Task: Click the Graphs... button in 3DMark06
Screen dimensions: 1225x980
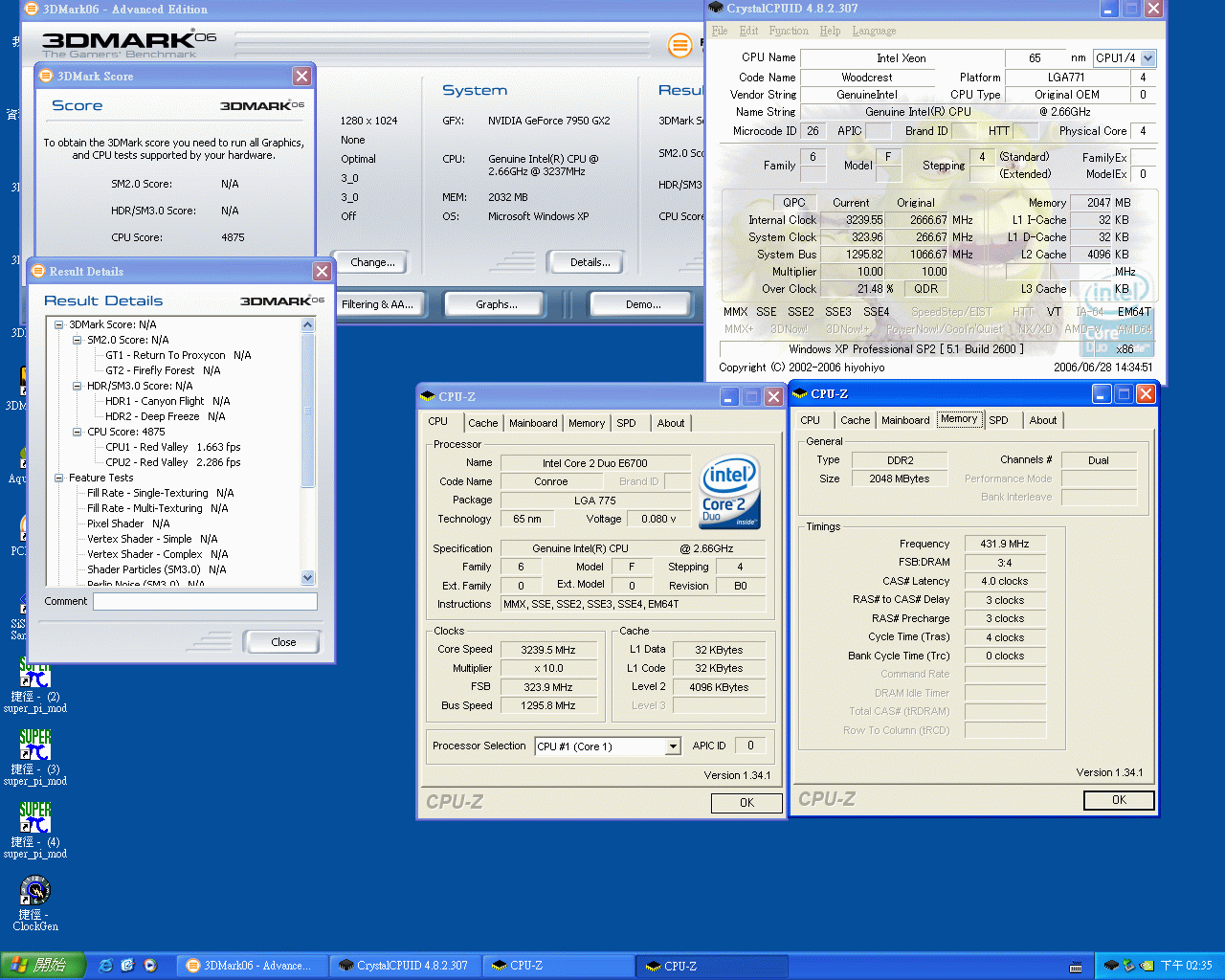Action: pyautogui.click(x=496, y=304)
